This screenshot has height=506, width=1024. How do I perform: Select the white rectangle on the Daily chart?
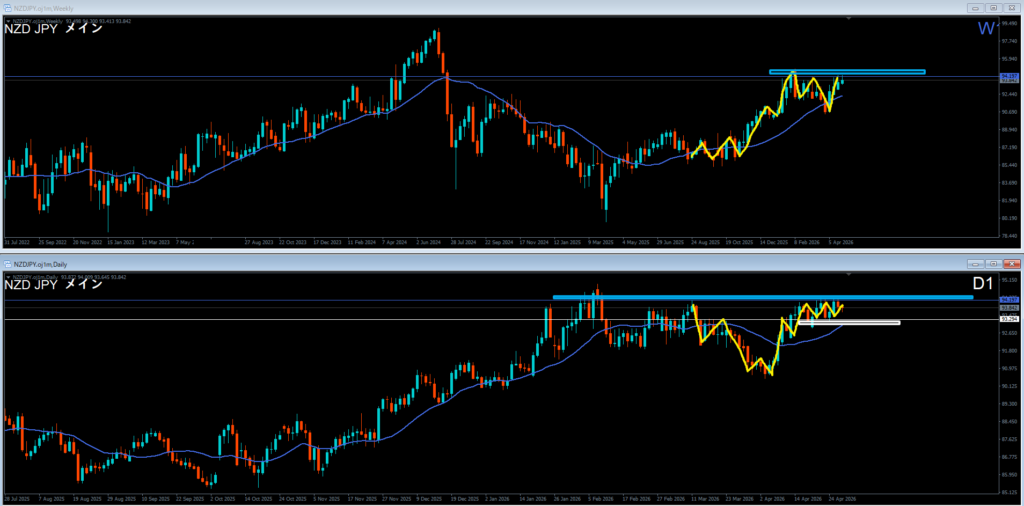tap(848, 322)
